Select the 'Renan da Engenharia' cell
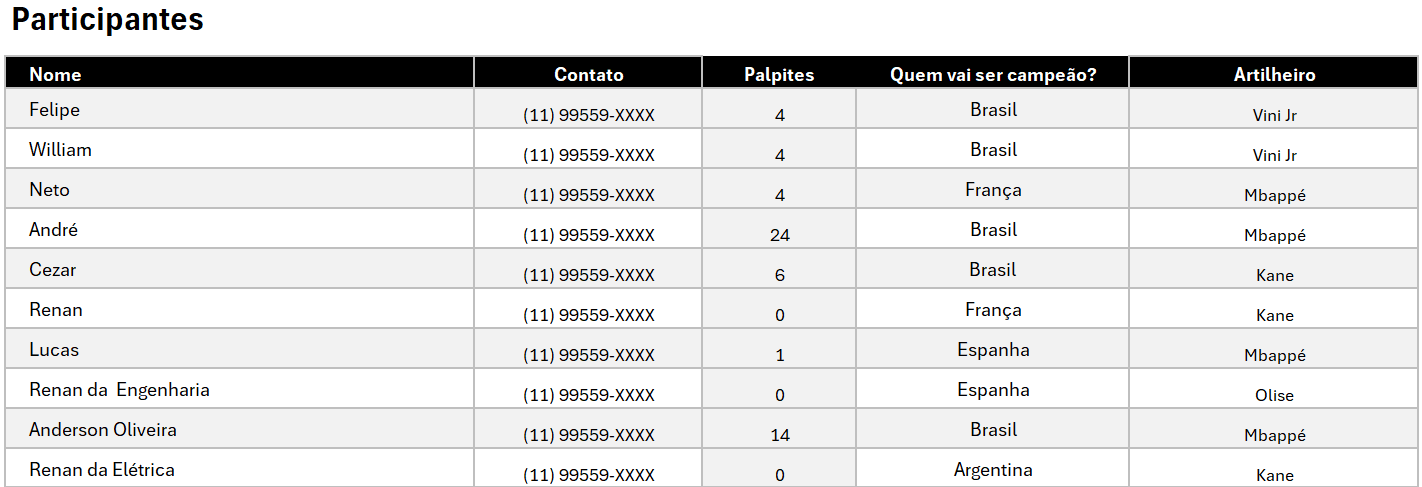The height and width of the screenshot is (487, 1422). [119, 390]
